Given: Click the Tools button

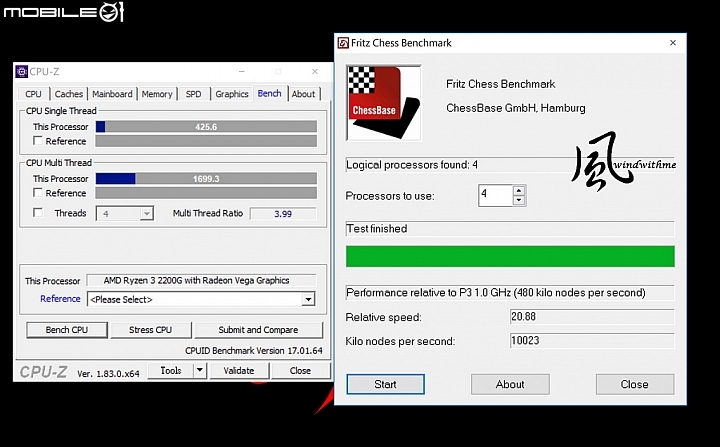Looking at the screenshot, I should point(171,370).
